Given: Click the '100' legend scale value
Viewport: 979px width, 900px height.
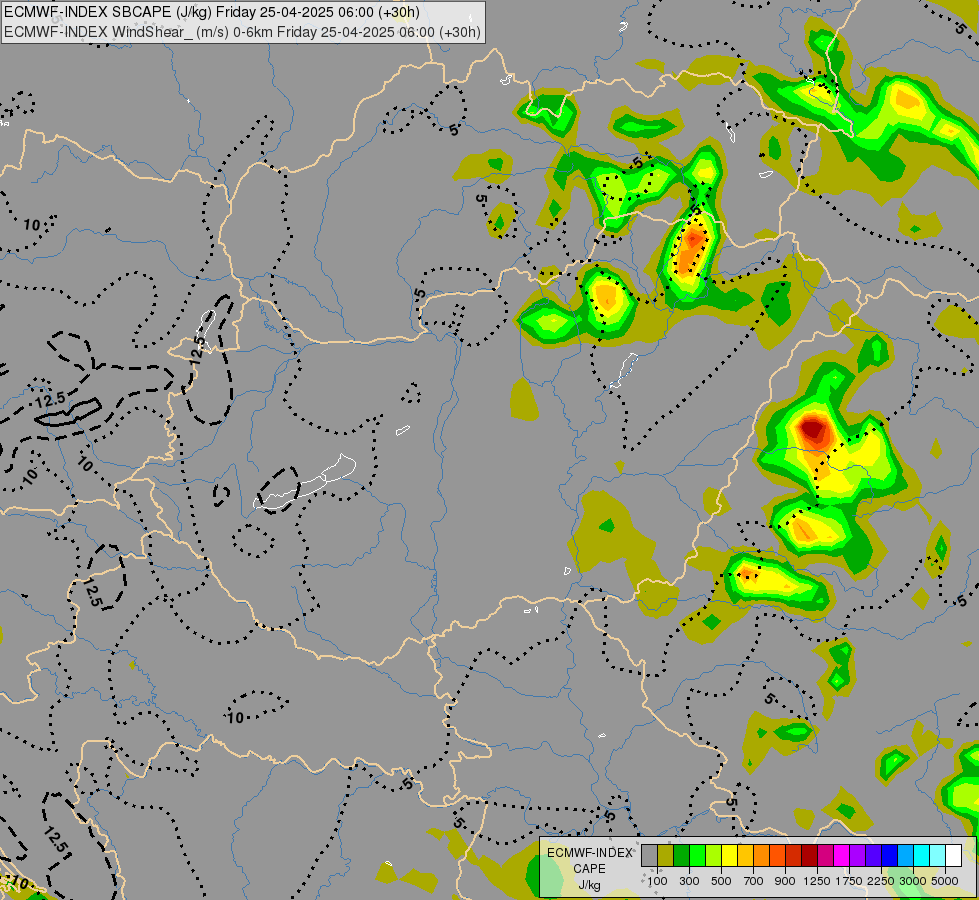Looking at the screenshot, I should (x=657, y=881).
